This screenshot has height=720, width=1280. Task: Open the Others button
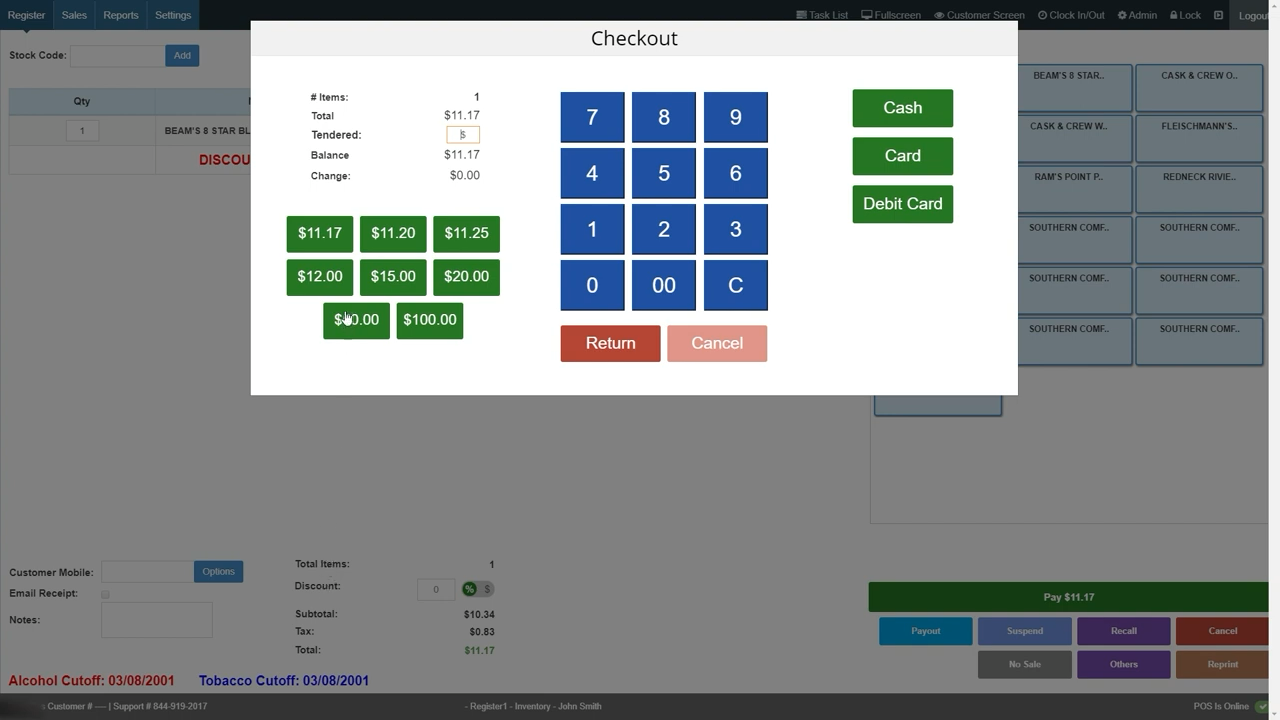pyautogui.click(x=1124, y=664)
